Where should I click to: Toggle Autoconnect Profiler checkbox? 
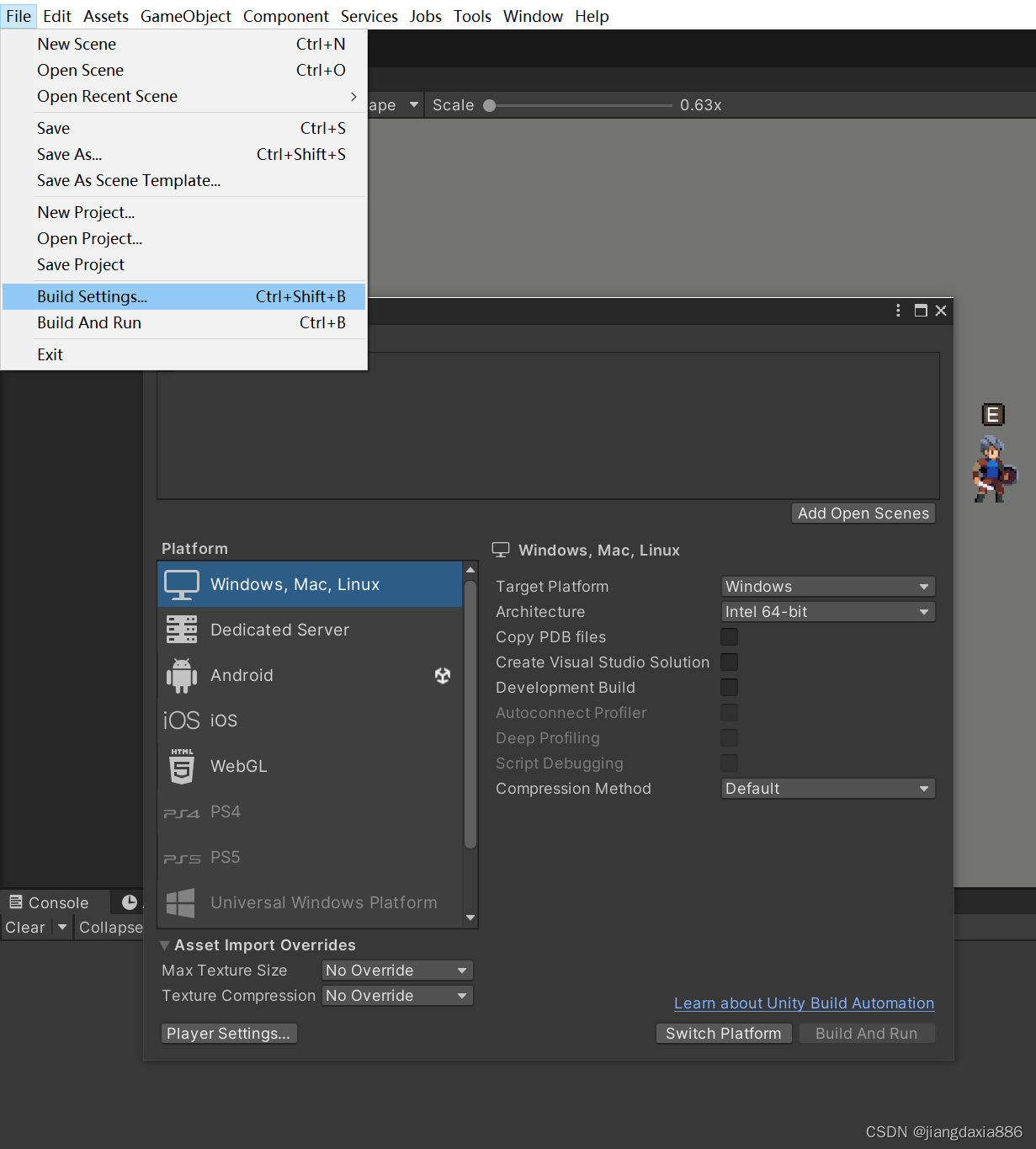pos(730,712)
